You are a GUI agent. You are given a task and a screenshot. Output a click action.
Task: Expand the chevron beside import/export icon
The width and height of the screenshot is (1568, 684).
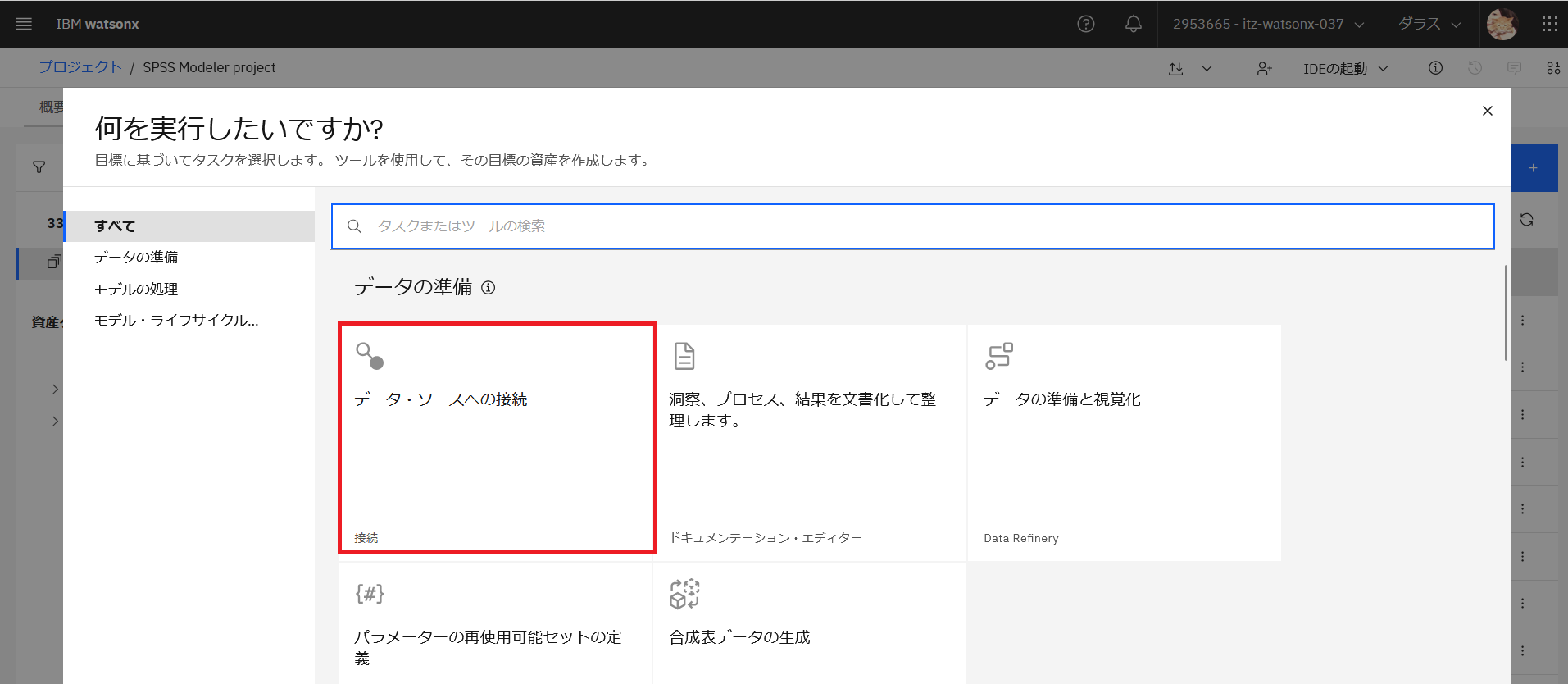tap(1207, 69)
